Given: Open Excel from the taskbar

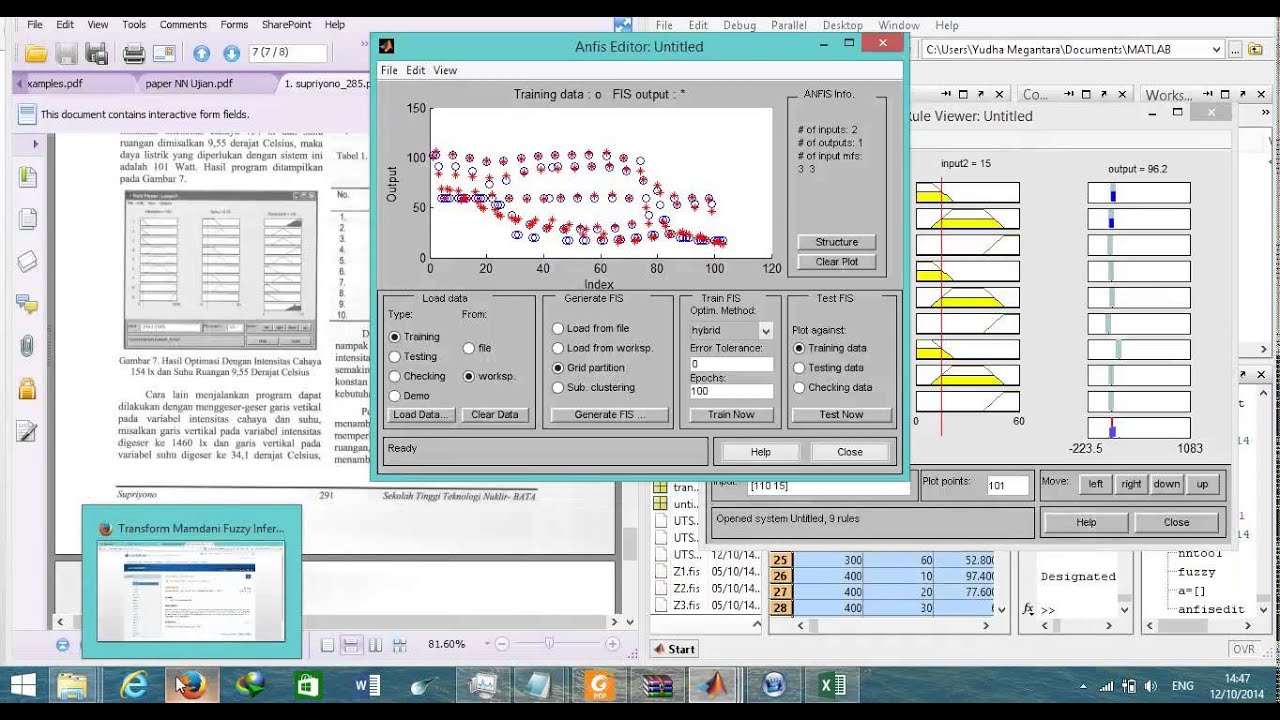Looking at the screenshot, I should click(x=832, y=685).
